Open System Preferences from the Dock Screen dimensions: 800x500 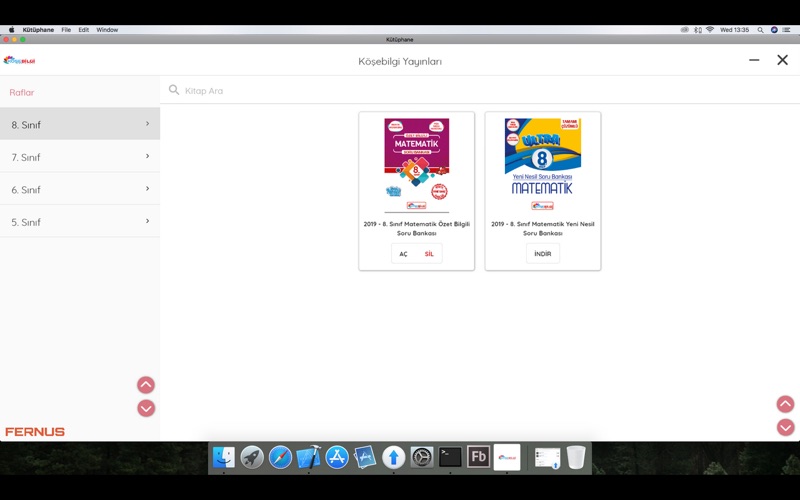tap(422, 457)
